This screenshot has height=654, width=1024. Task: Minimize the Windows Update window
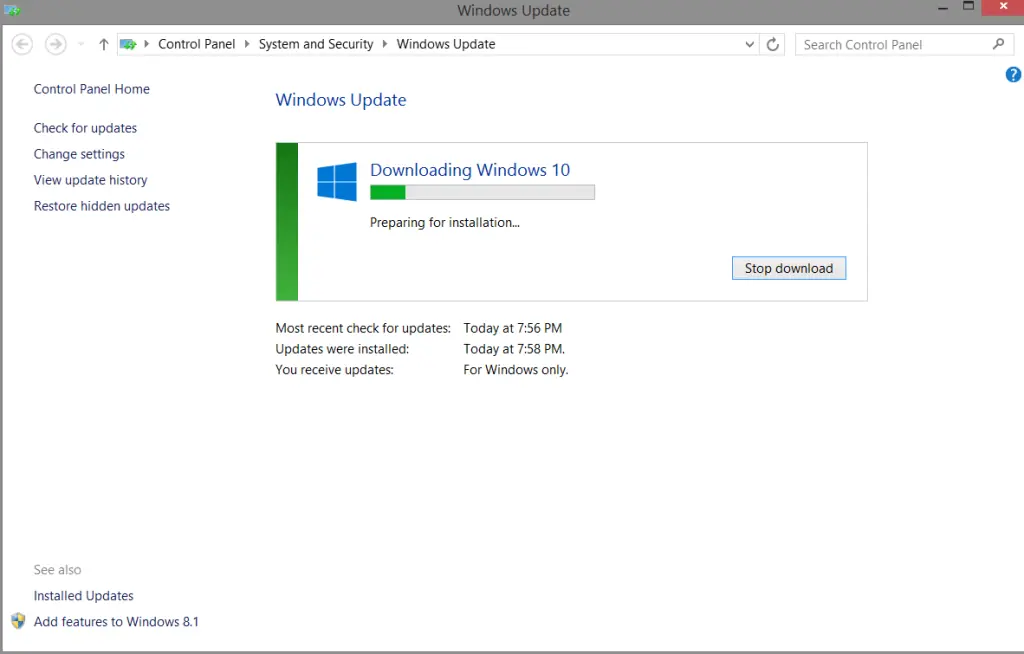pyautogui.click(x=943, y=8)
